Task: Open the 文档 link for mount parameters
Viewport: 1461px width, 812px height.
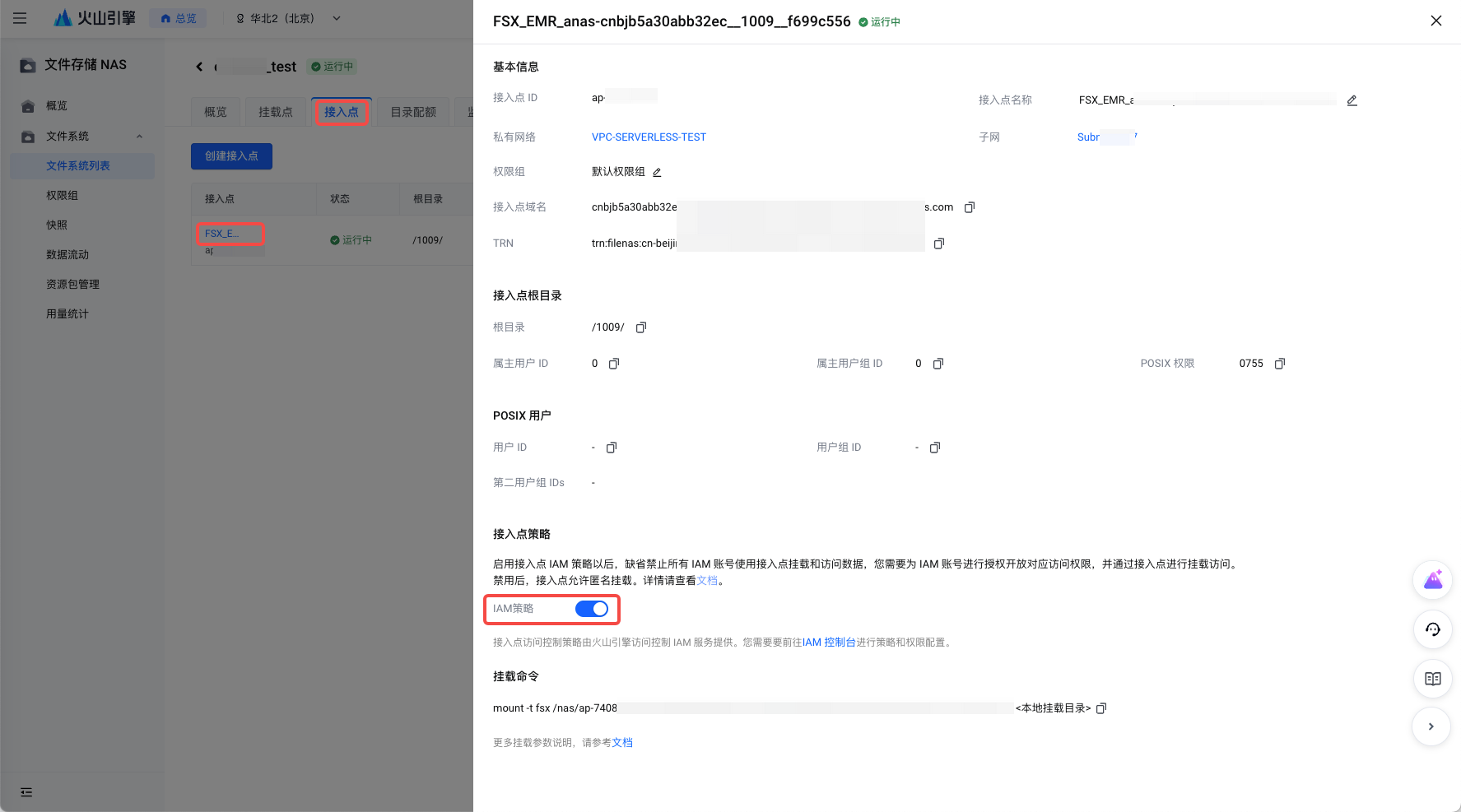Action: pos(622,743)
